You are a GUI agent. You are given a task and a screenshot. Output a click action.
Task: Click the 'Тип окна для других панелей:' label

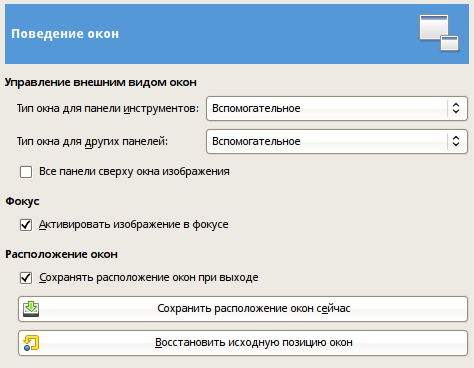tap(92, 141)
